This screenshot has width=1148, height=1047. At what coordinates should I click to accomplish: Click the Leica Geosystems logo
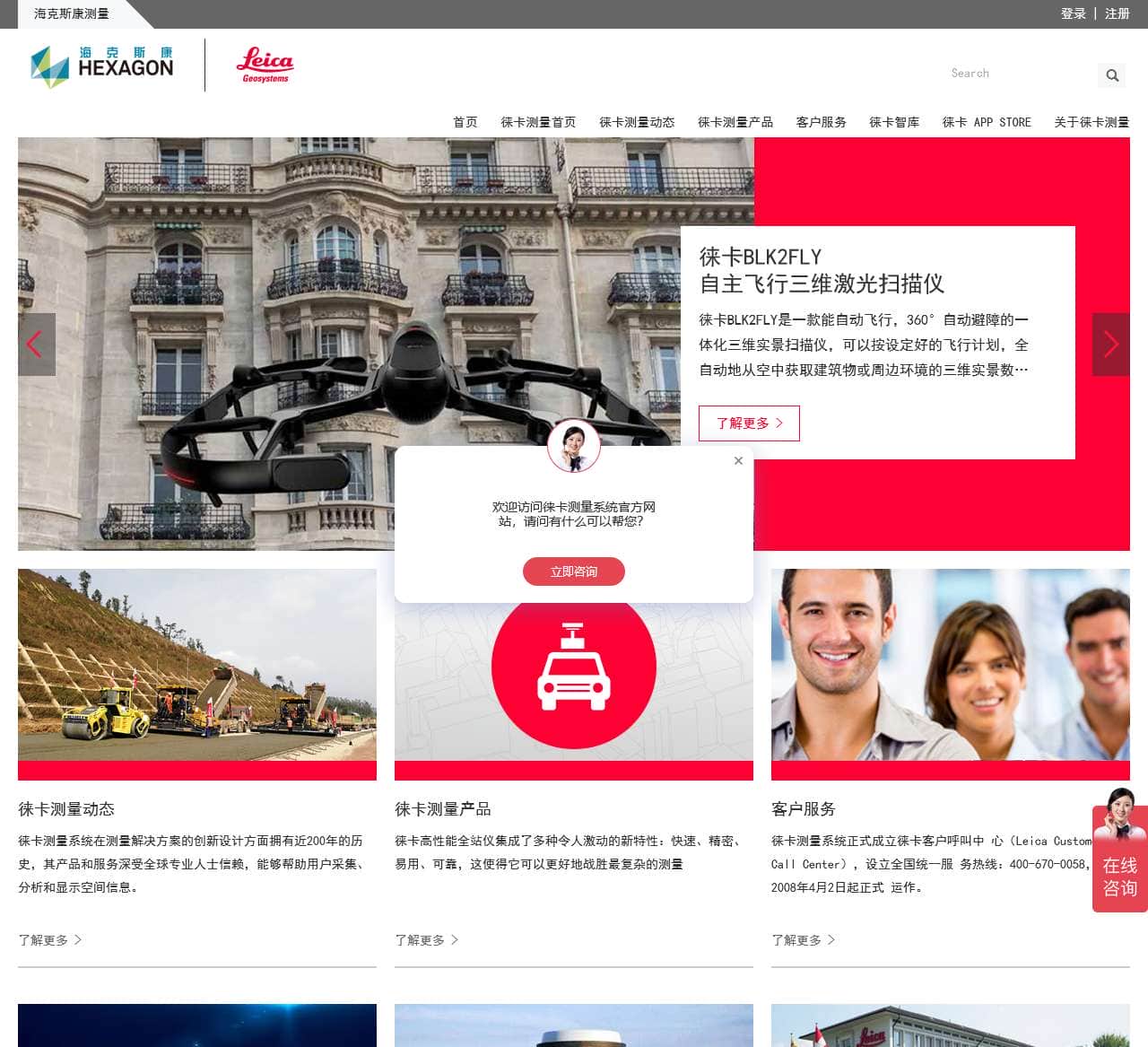pos(265,65)
